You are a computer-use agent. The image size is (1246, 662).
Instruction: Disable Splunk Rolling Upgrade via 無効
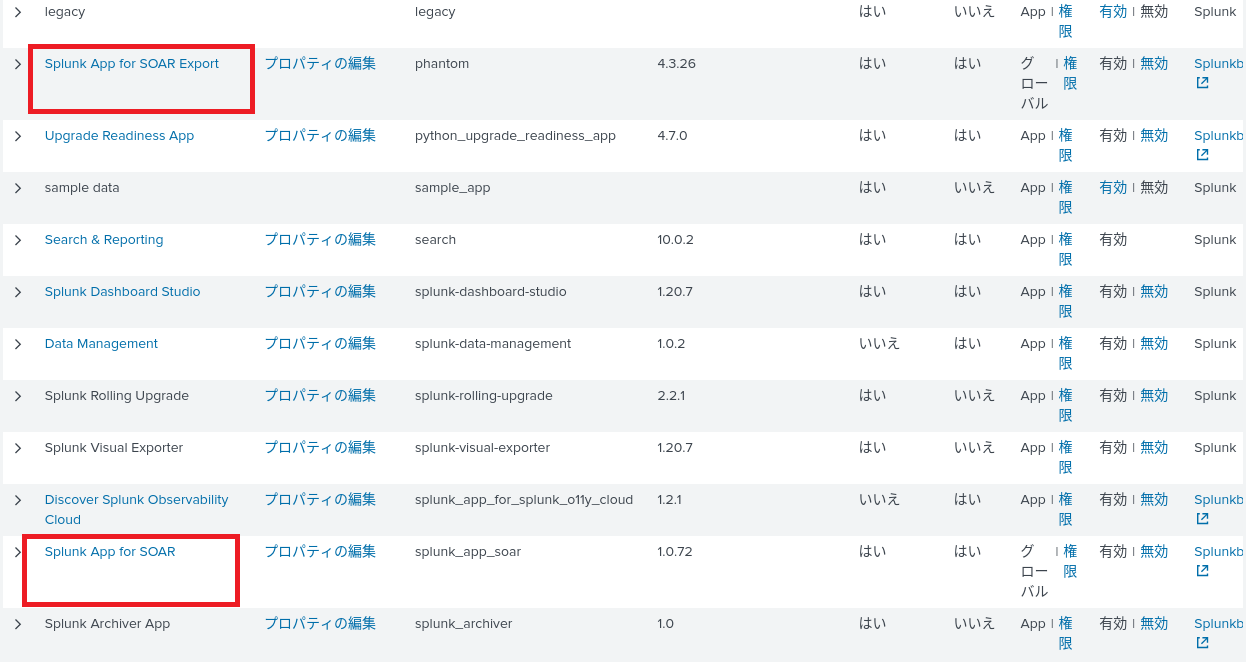[x=1154, y=396]
